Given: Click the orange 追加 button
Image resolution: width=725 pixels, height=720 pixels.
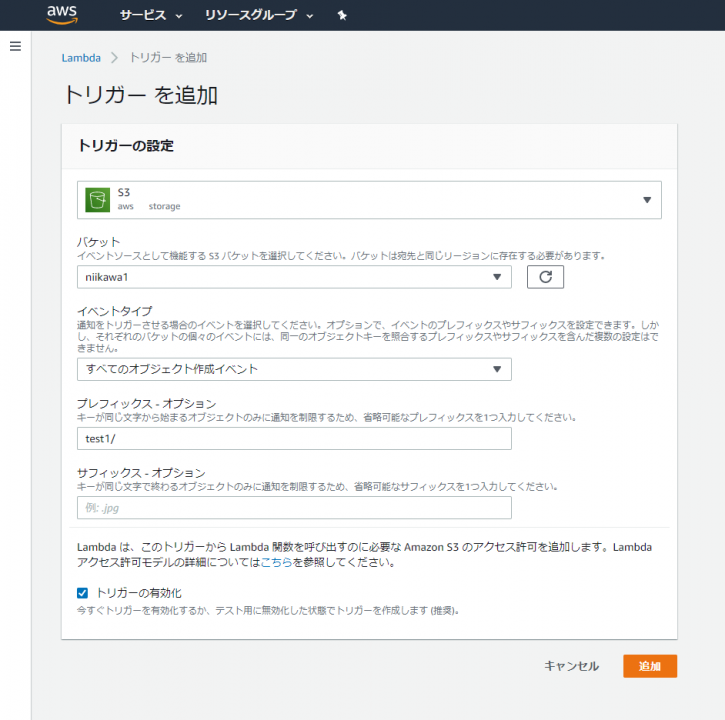Looking at the screenshot, I should [650, 666].
